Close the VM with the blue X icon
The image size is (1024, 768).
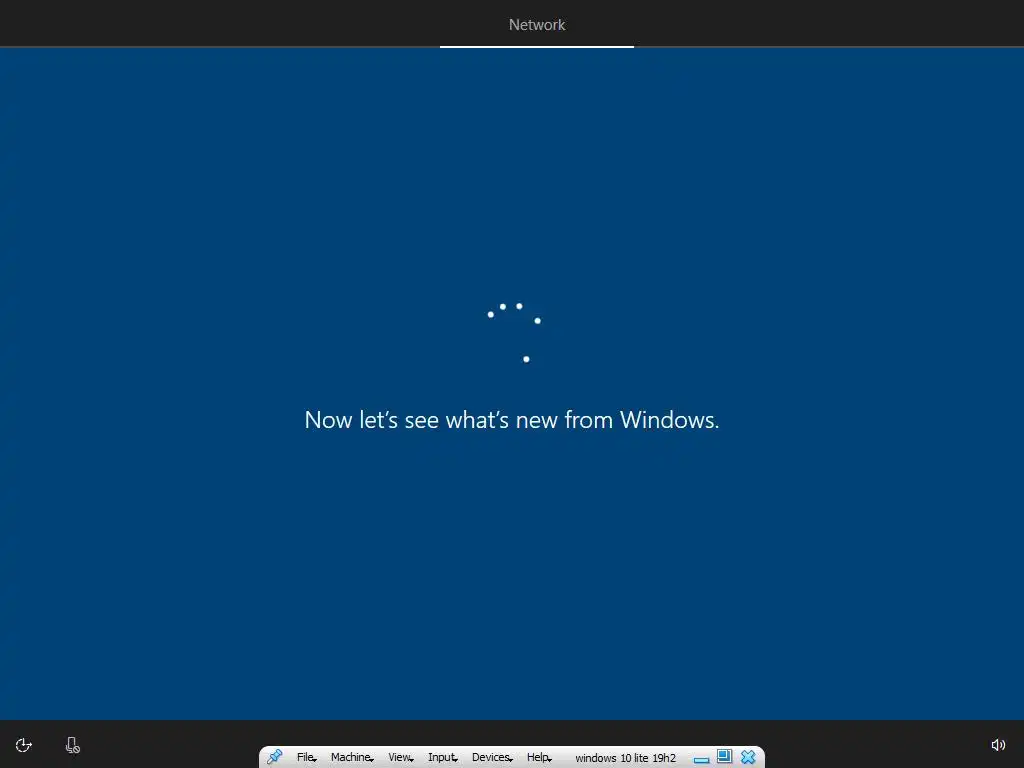(748, 757)
